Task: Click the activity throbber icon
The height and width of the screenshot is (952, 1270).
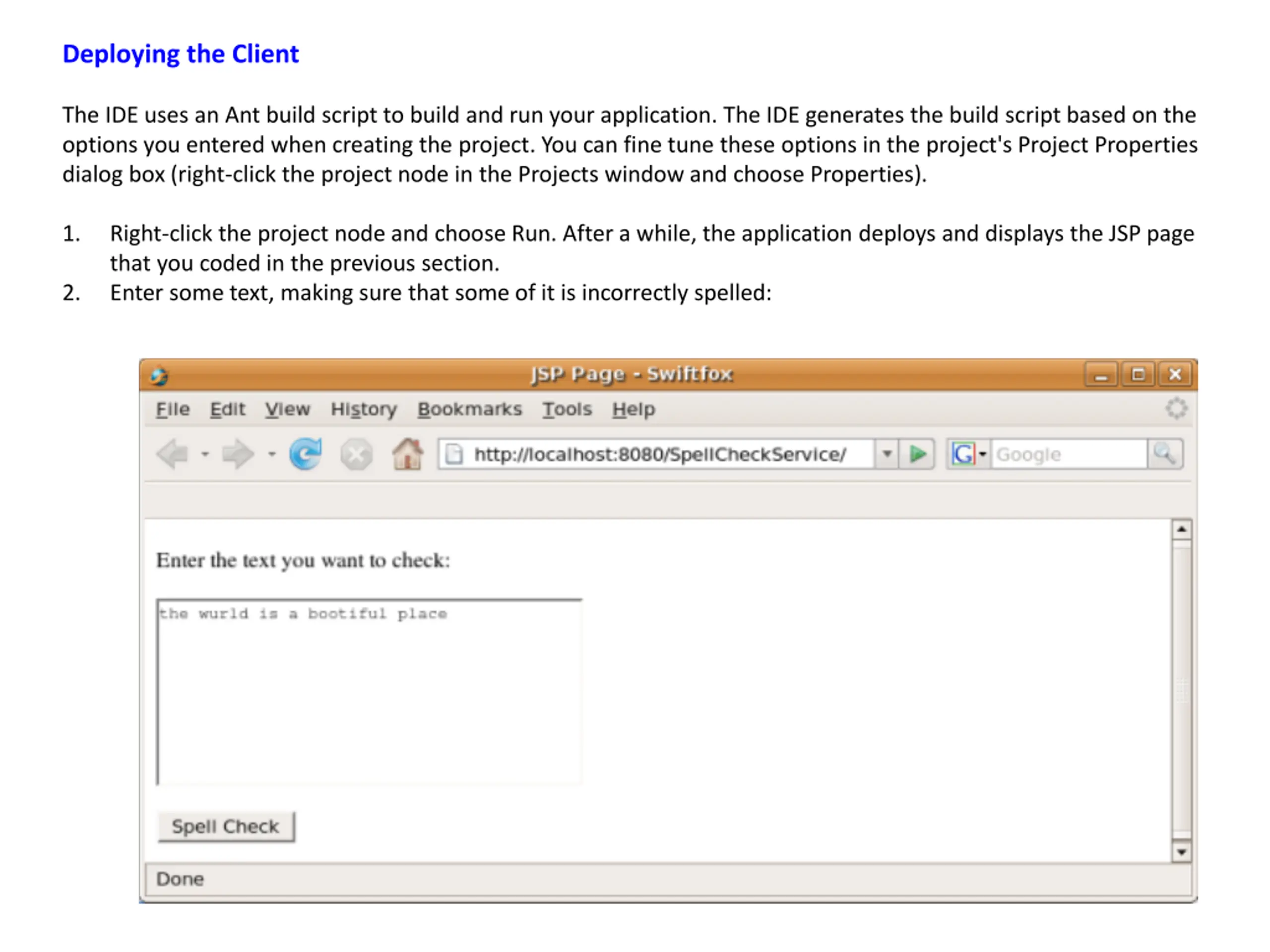Action: pyautogui.click(x=1176, y=409)
